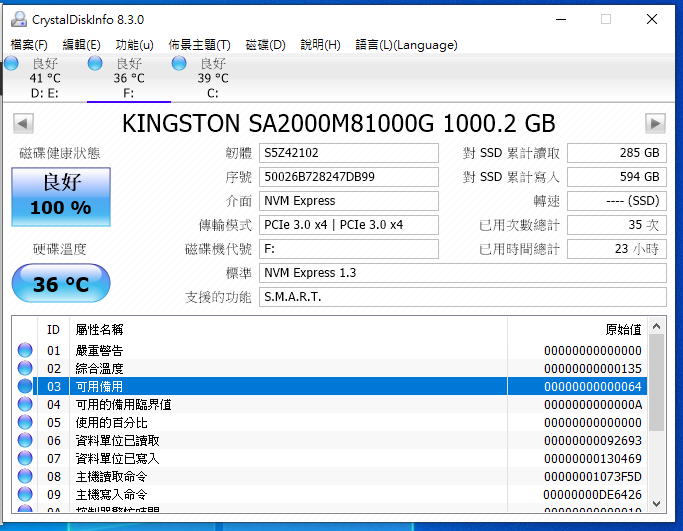Select the F: disk tab at 36 °C
This screenshot has width=683, height=531.
[129, 78]
